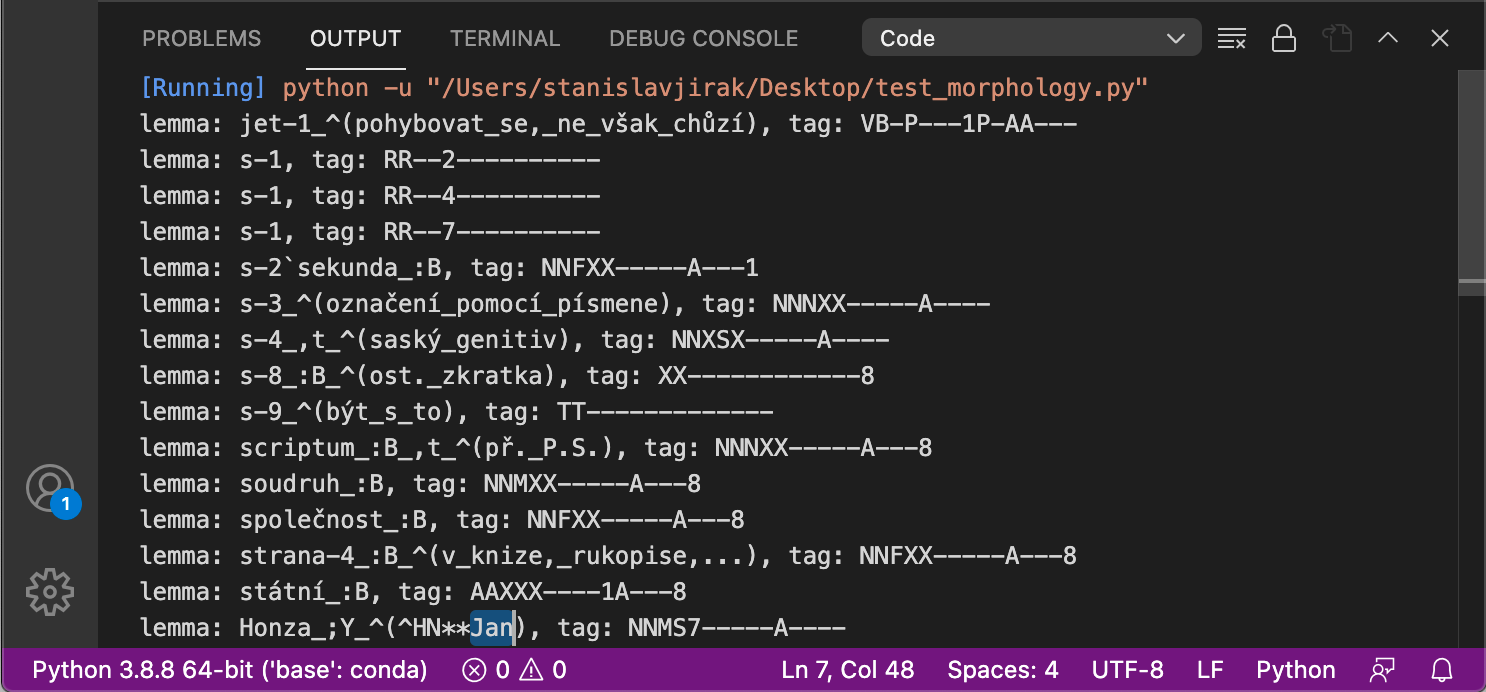Click Ln 7, Col 48 in status bar
The image size is (1486, 692).
848,670
